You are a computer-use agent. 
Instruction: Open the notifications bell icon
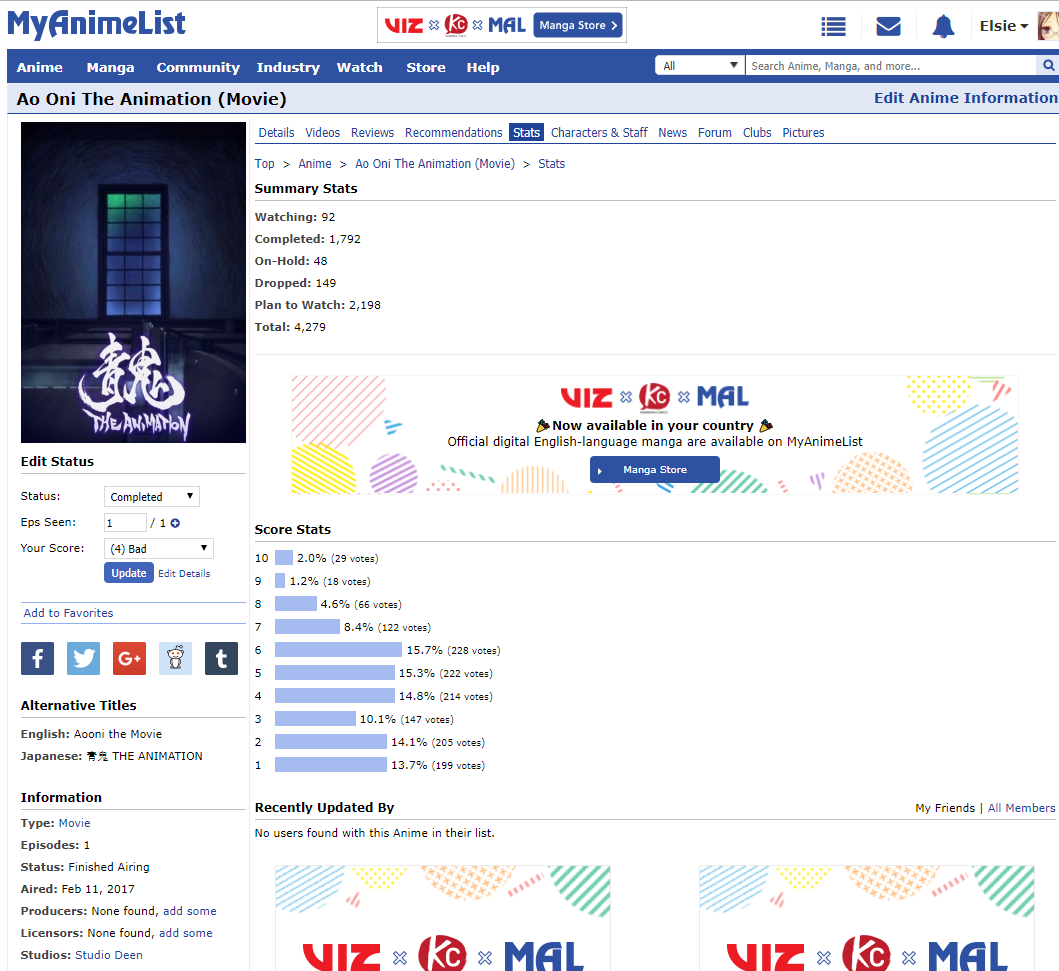943,27
